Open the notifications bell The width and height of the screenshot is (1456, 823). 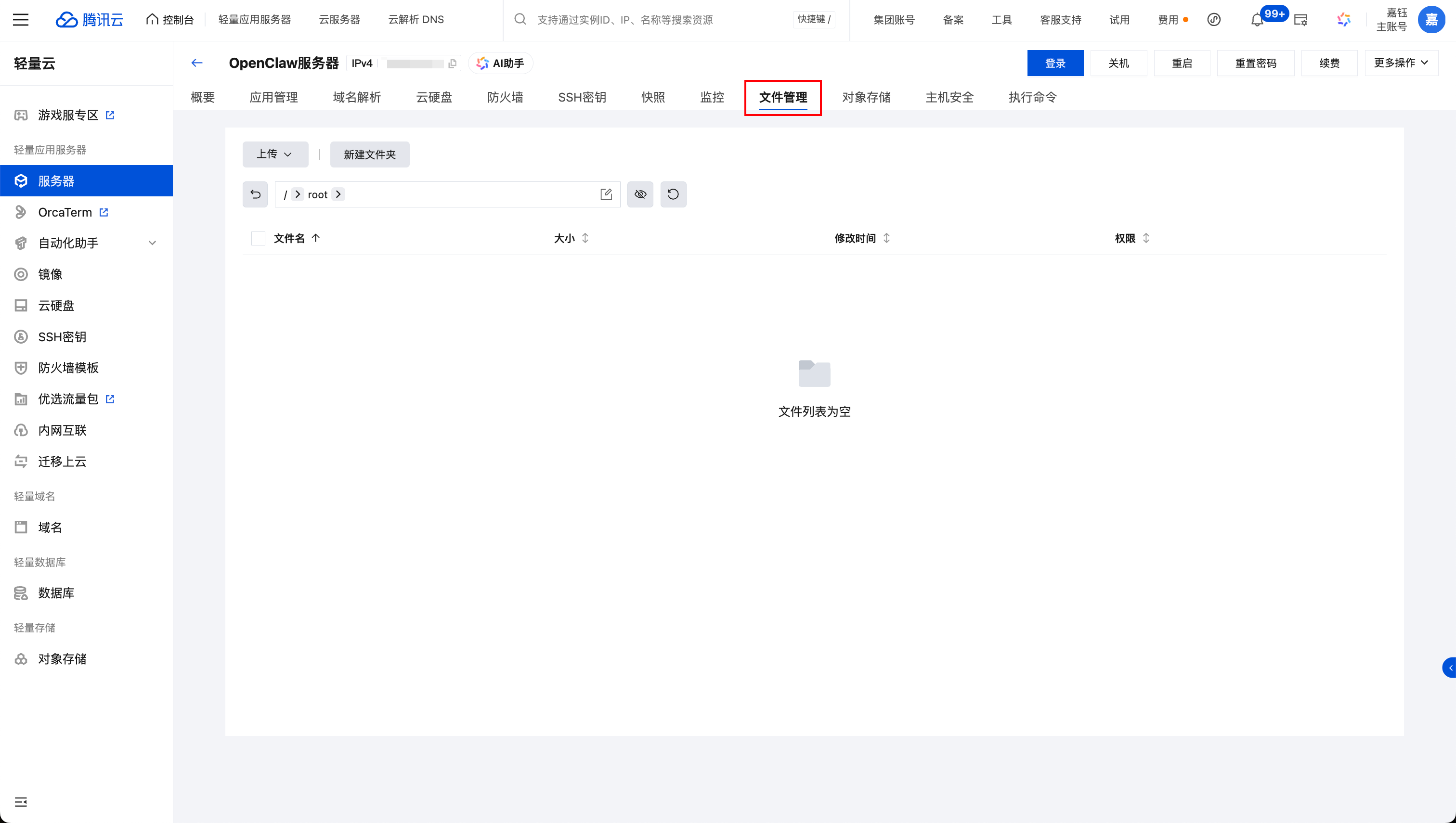point(1256,20)
